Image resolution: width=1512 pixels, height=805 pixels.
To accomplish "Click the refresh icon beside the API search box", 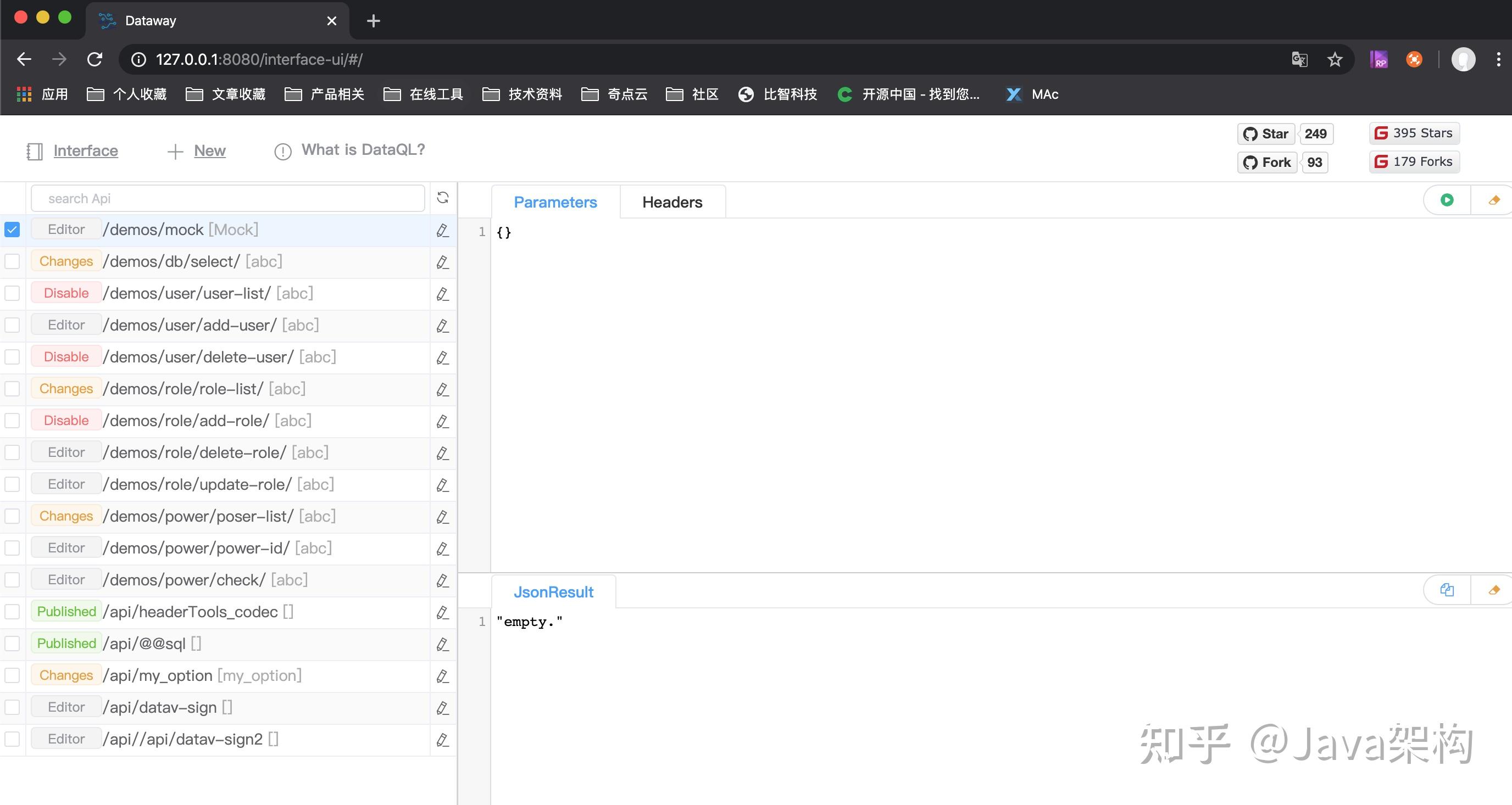I will 443,198.
